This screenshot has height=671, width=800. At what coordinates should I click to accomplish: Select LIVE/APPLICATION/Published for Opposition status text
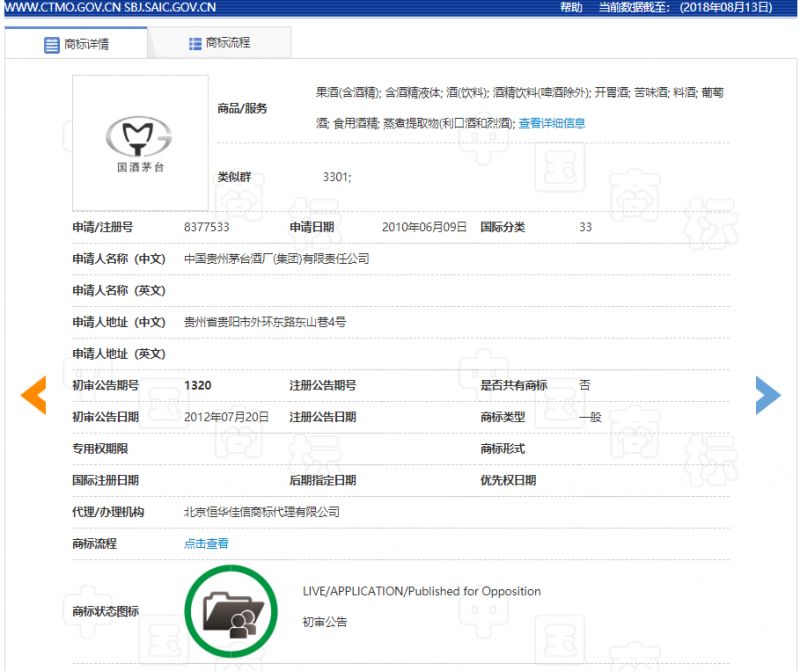421,591
